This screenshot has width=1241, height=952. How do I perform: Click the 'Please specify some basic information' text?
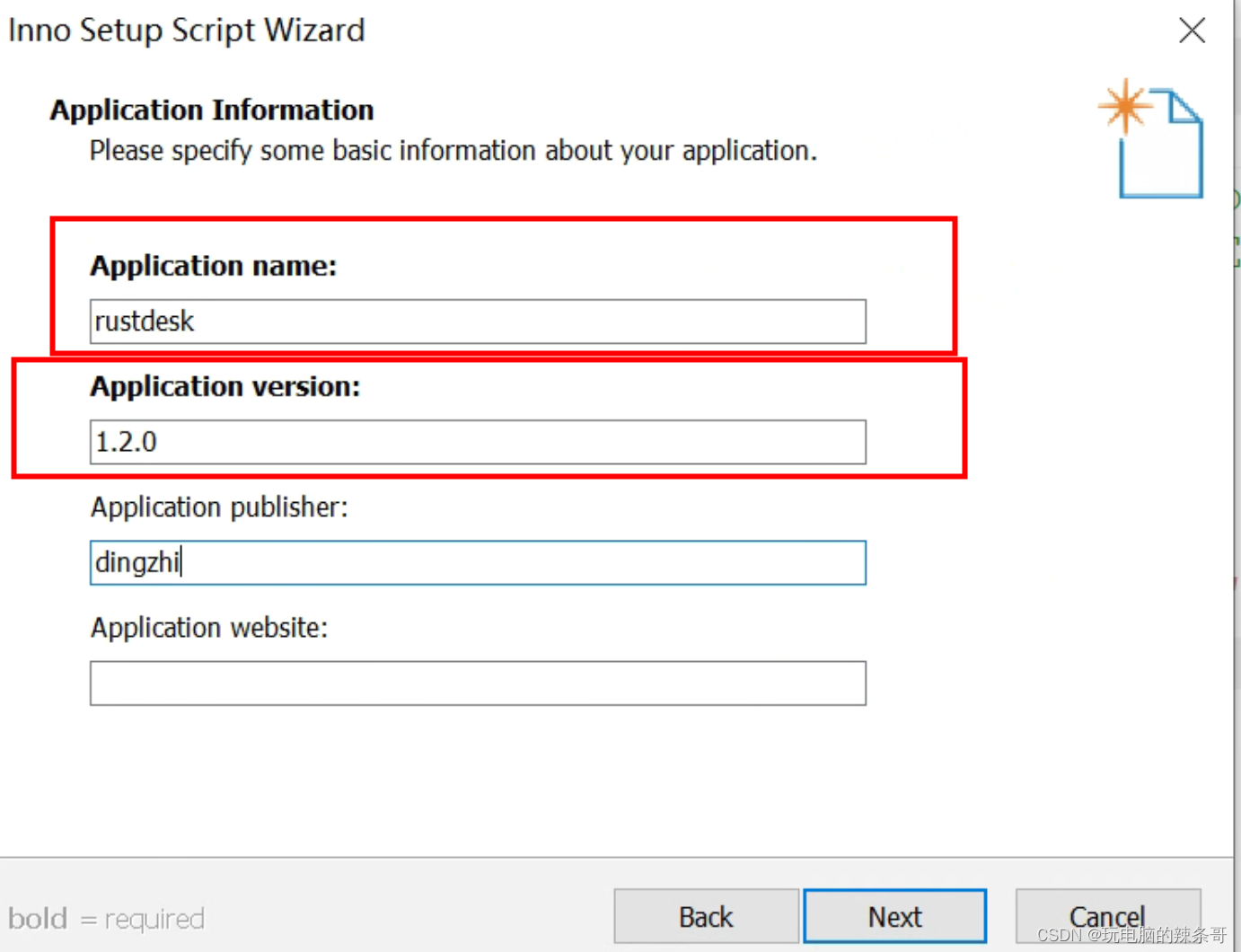[x=453, y=151]
